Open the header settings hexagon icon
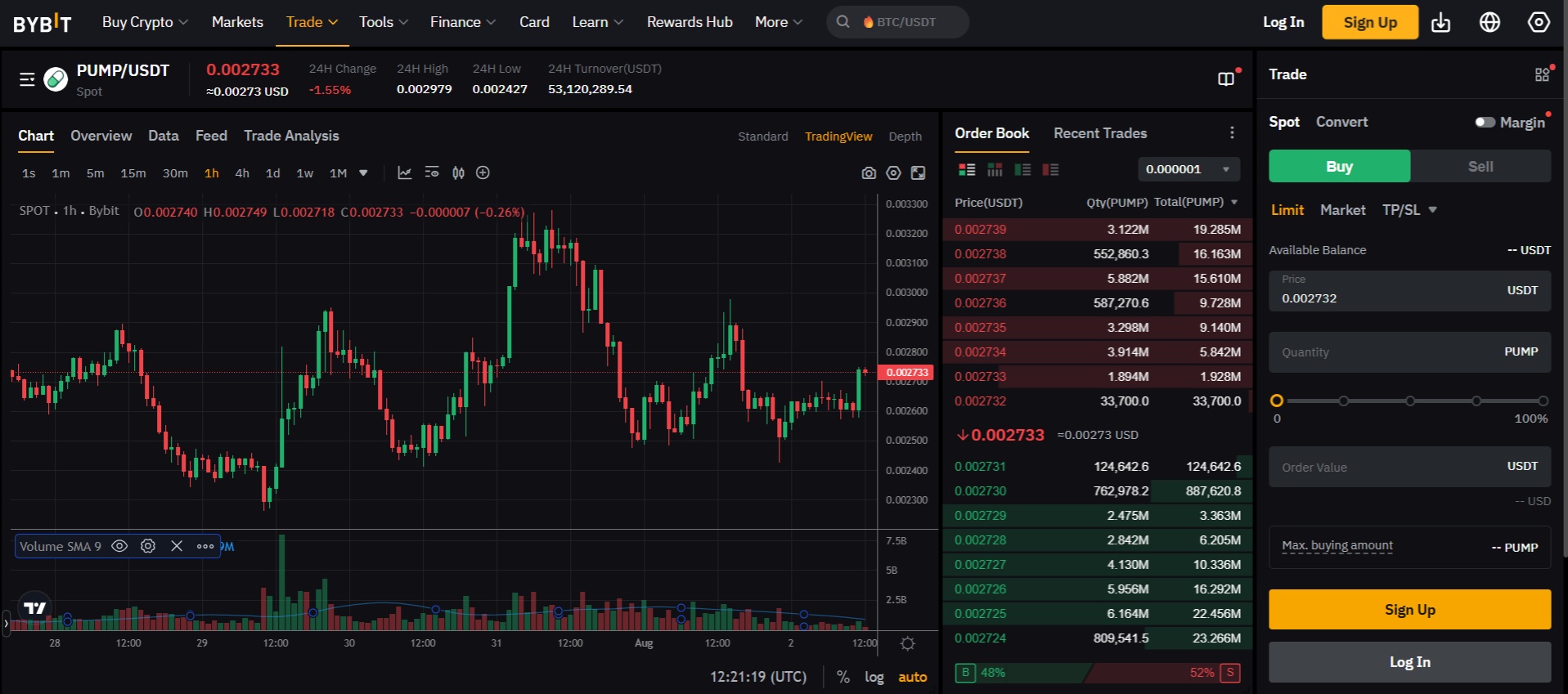Screen dimensions: 1568x694 click(x=1539, y=23)
